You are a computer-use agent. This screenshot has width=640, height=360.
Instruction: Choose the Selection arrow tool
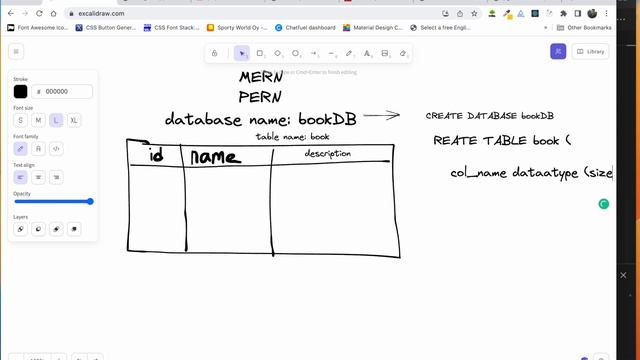242,53
